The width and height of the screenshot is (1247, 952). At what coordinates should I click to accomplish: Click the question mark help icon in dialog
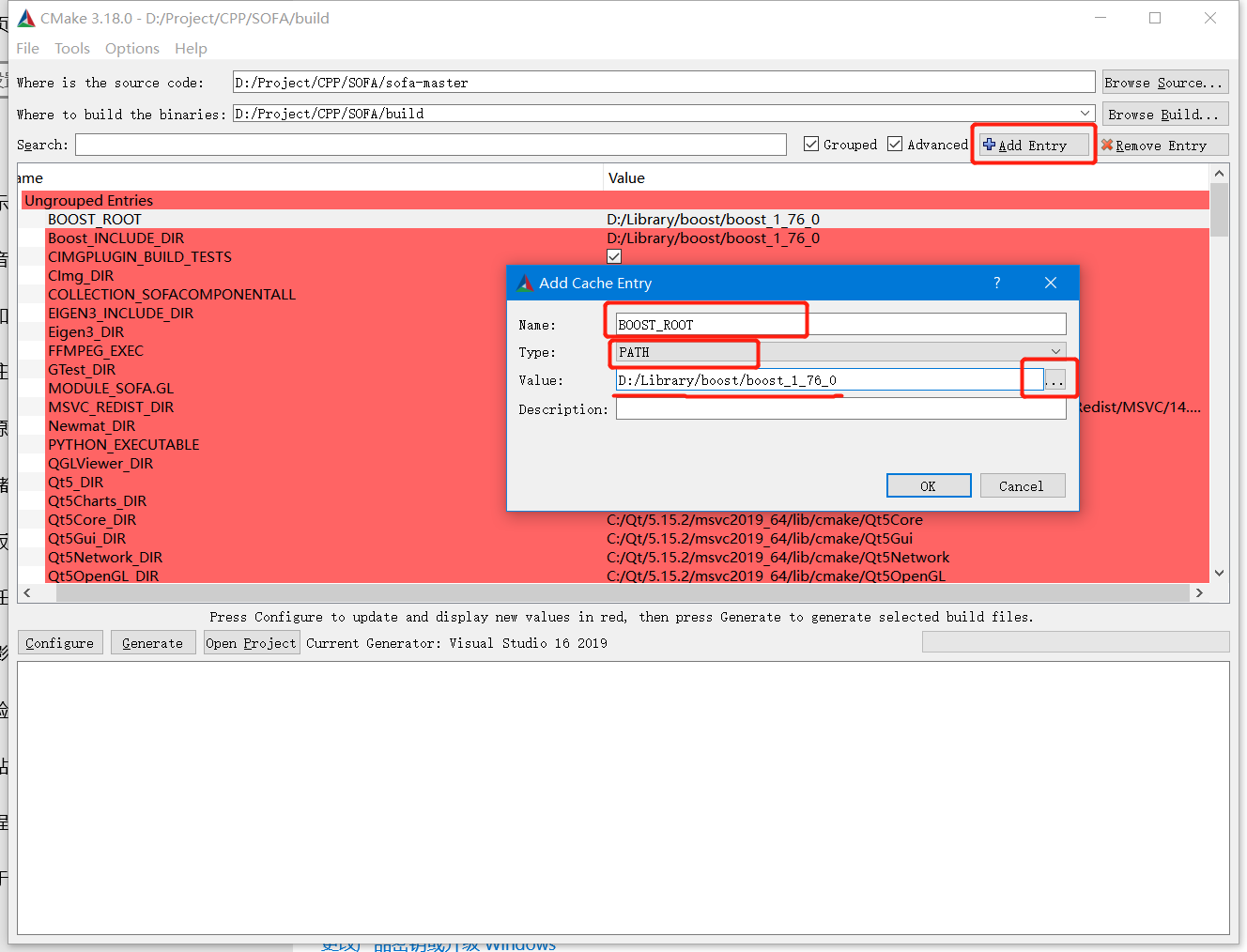click(x=996, y=283)
